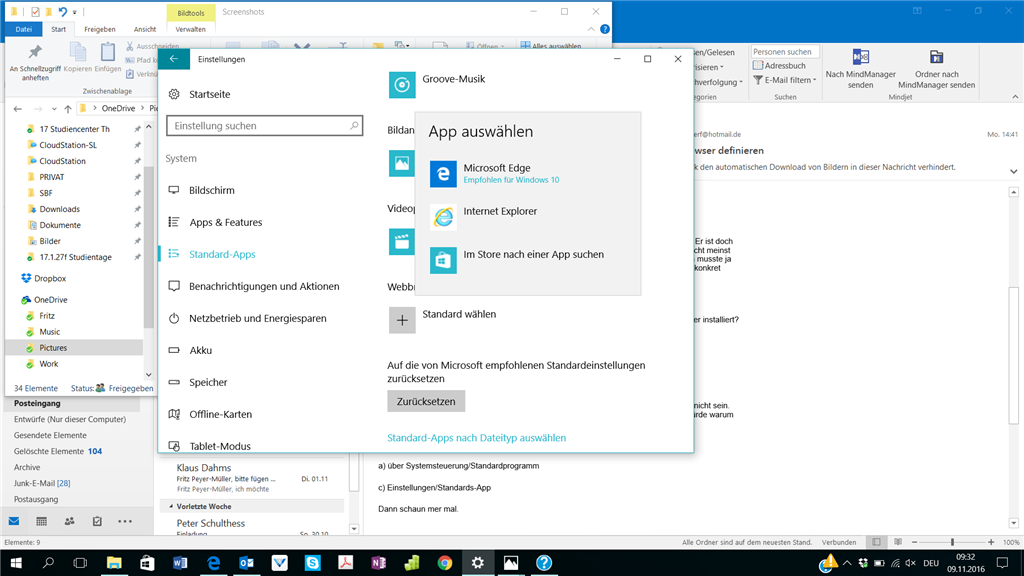The height and width of the screenshot is (576, 1024).
Task: Click Ordner nach MindManager senden icon
Action: [936, 57]
